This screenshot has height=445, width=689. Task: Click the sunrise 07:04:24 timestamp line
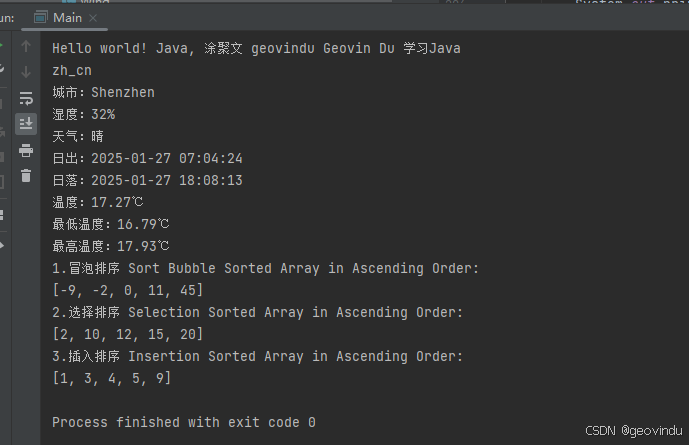click(x=147, y=158)
